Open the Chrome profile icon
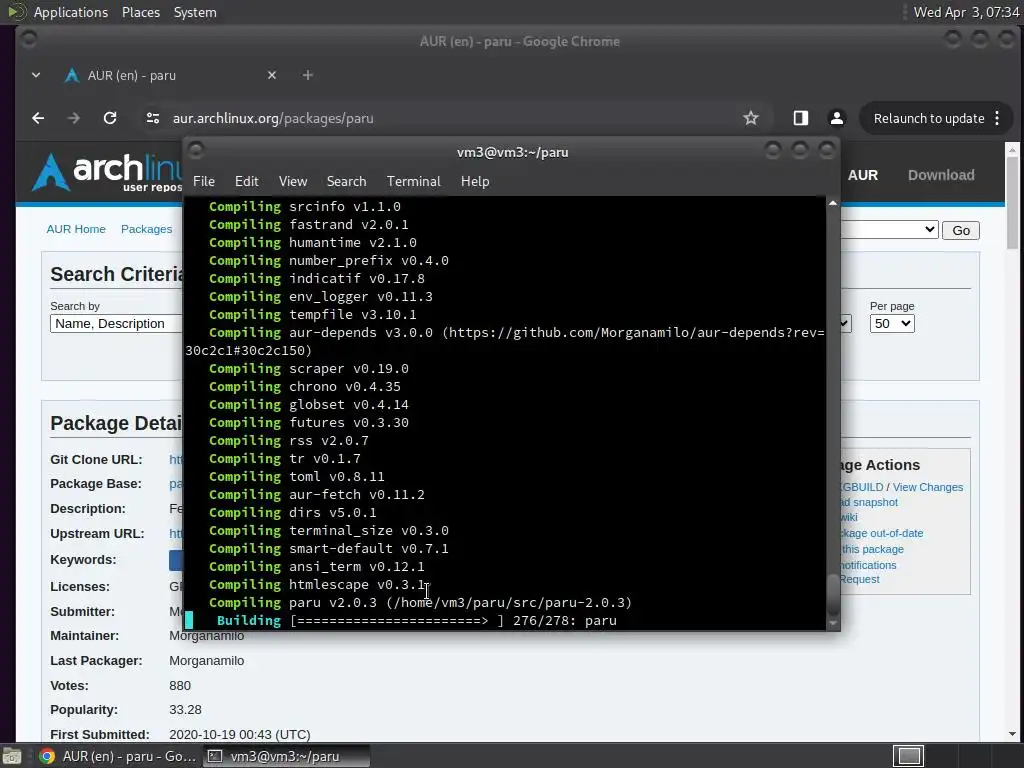This screenshot has height=768, width=1024. click(x=837, y=118)
